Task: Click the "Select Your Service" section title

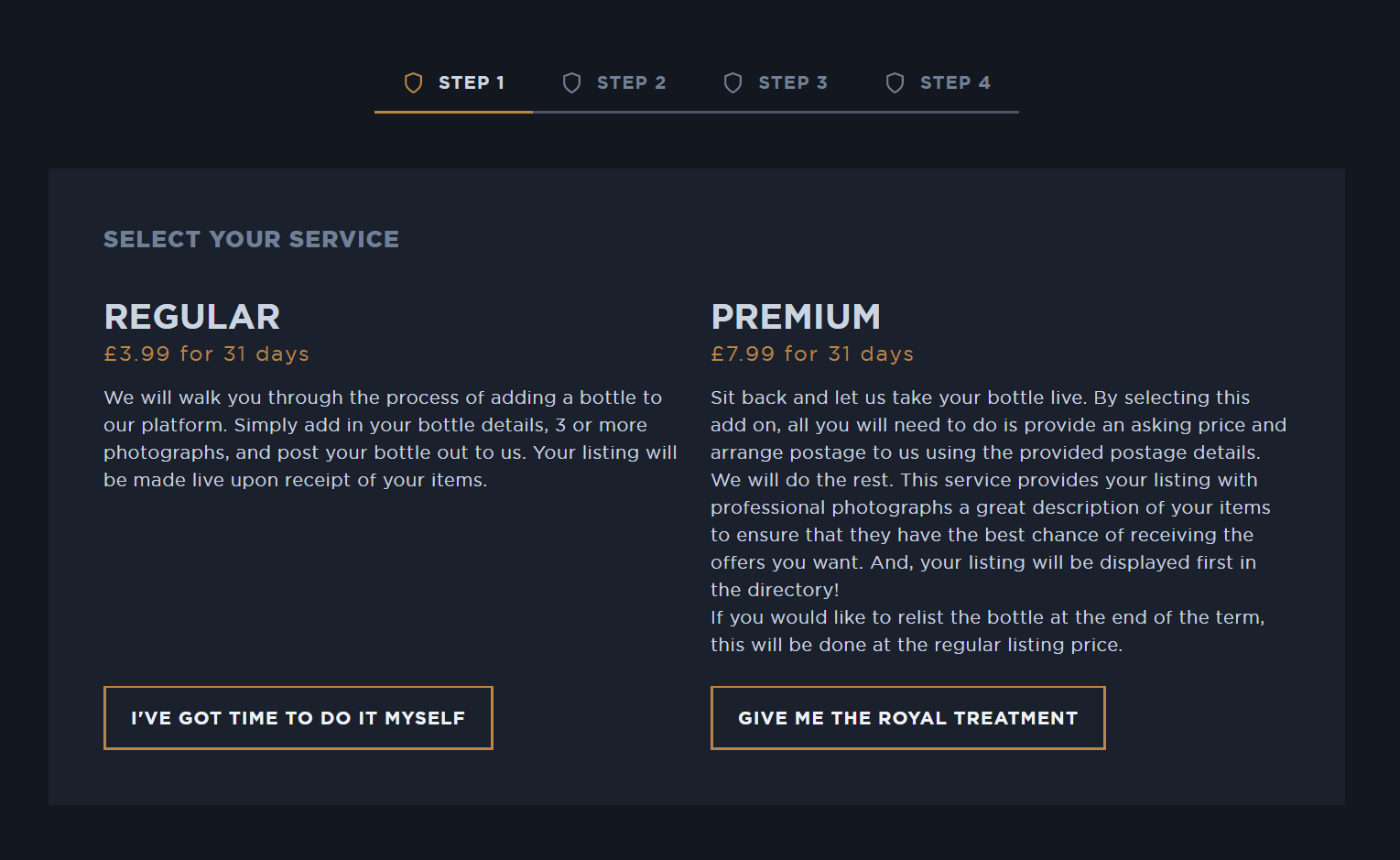Action: point(251,239)
